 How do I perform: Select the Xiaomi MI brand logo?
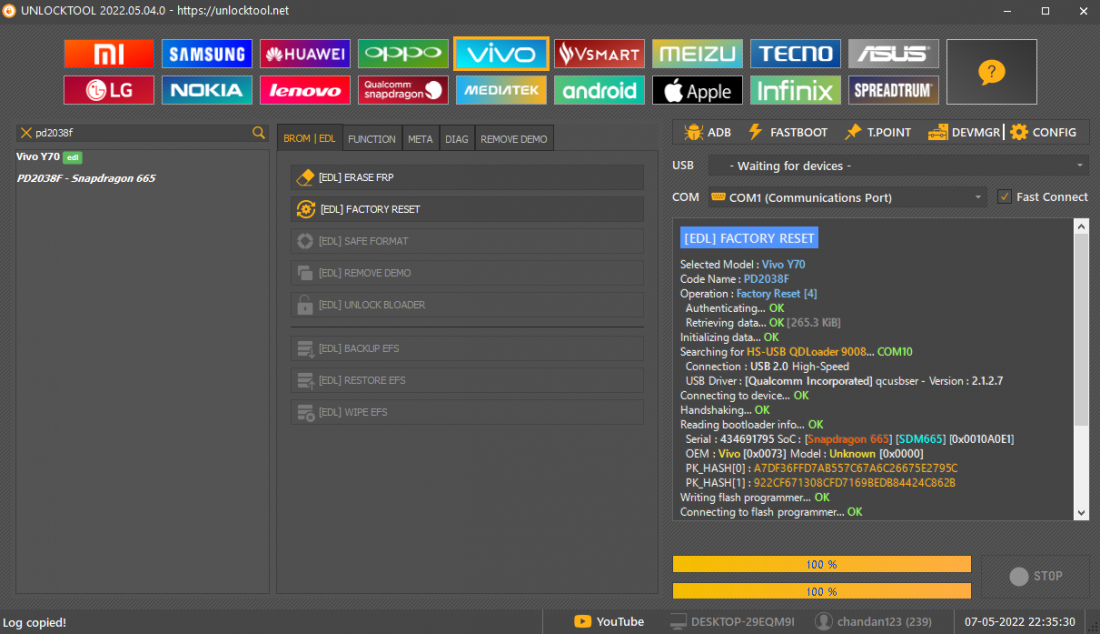(109, 54)
